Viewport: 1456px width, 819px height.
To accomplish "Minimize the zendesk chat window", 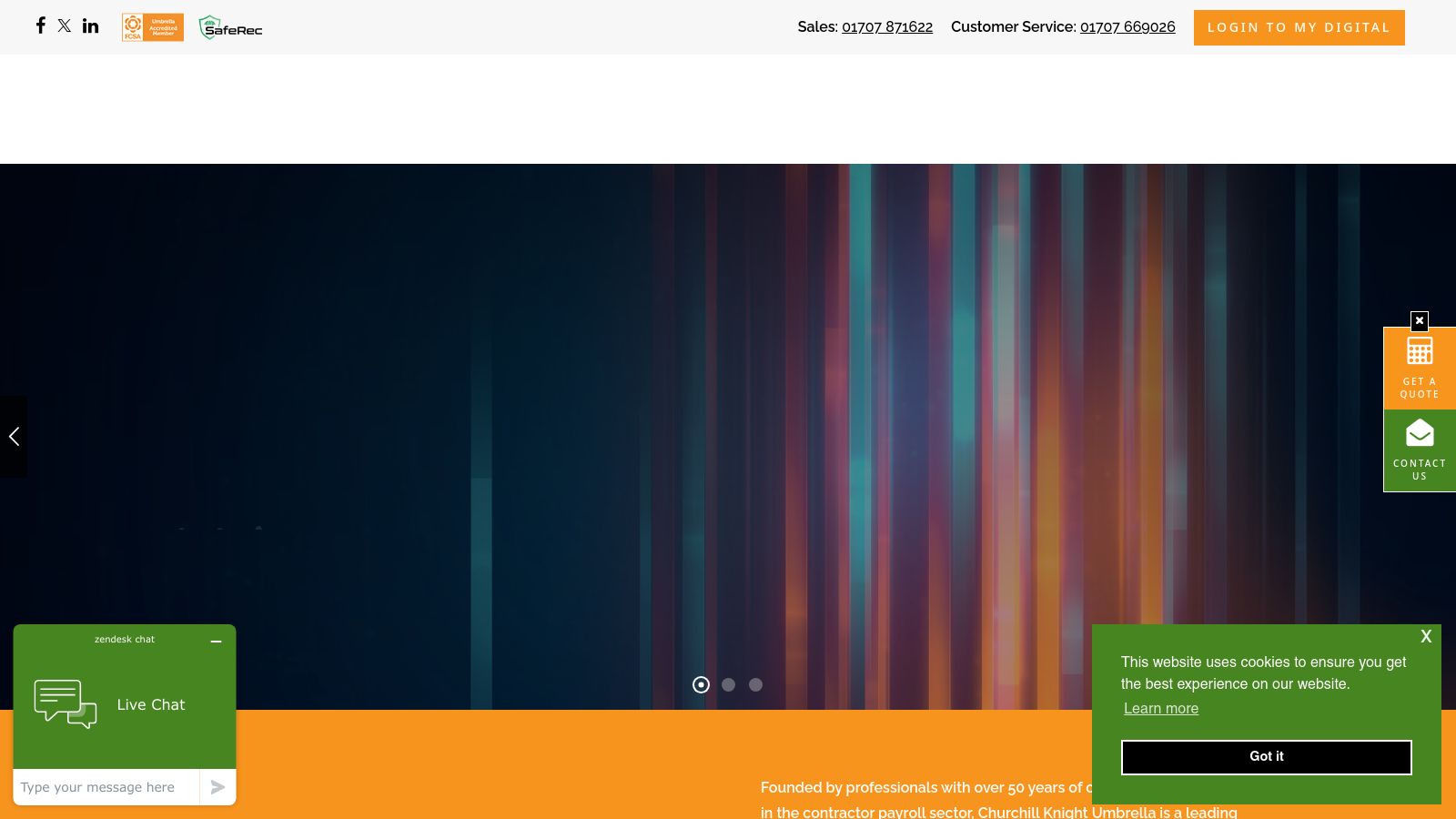I will 216,642.
